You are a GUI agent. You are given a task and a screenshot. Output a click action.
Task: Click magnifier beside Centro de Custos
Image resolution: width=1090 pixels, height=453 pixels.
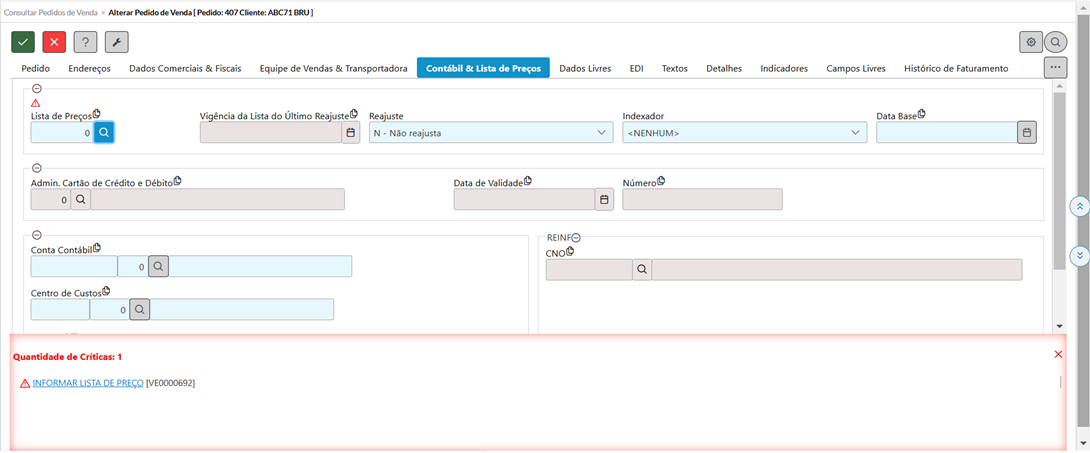coord(140,310)
